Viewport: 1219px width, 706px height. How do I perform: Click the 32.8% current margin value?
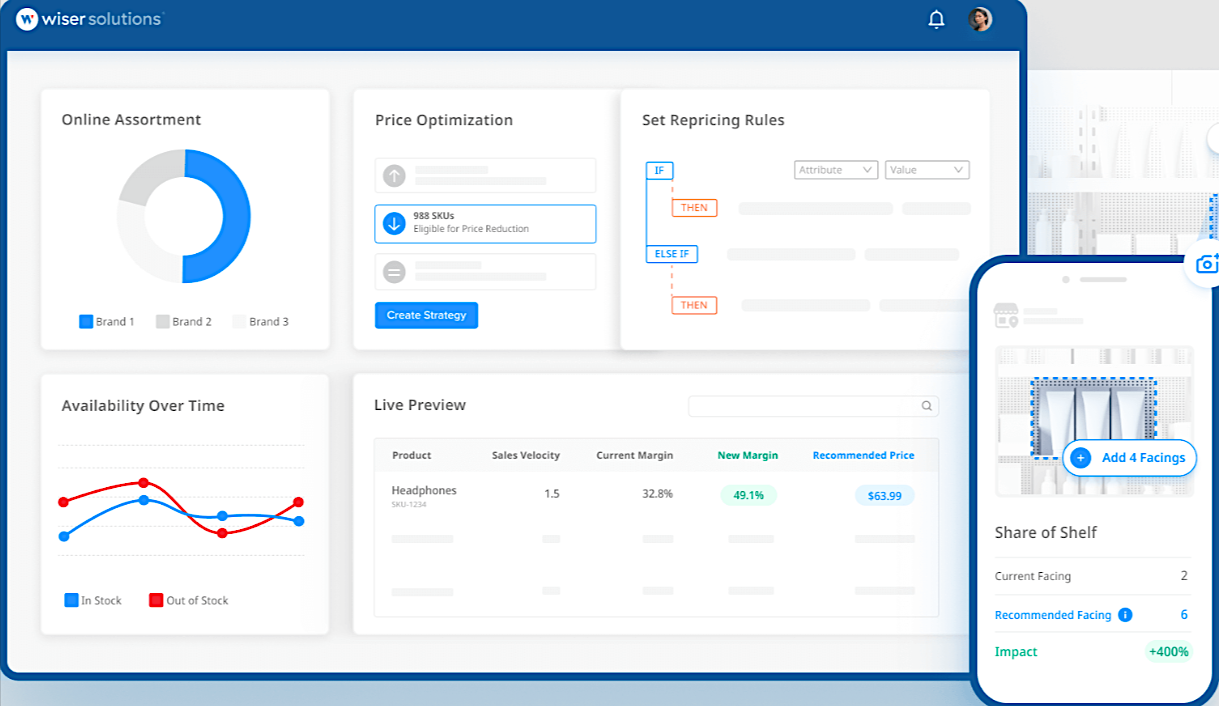(x=657, y=494)
